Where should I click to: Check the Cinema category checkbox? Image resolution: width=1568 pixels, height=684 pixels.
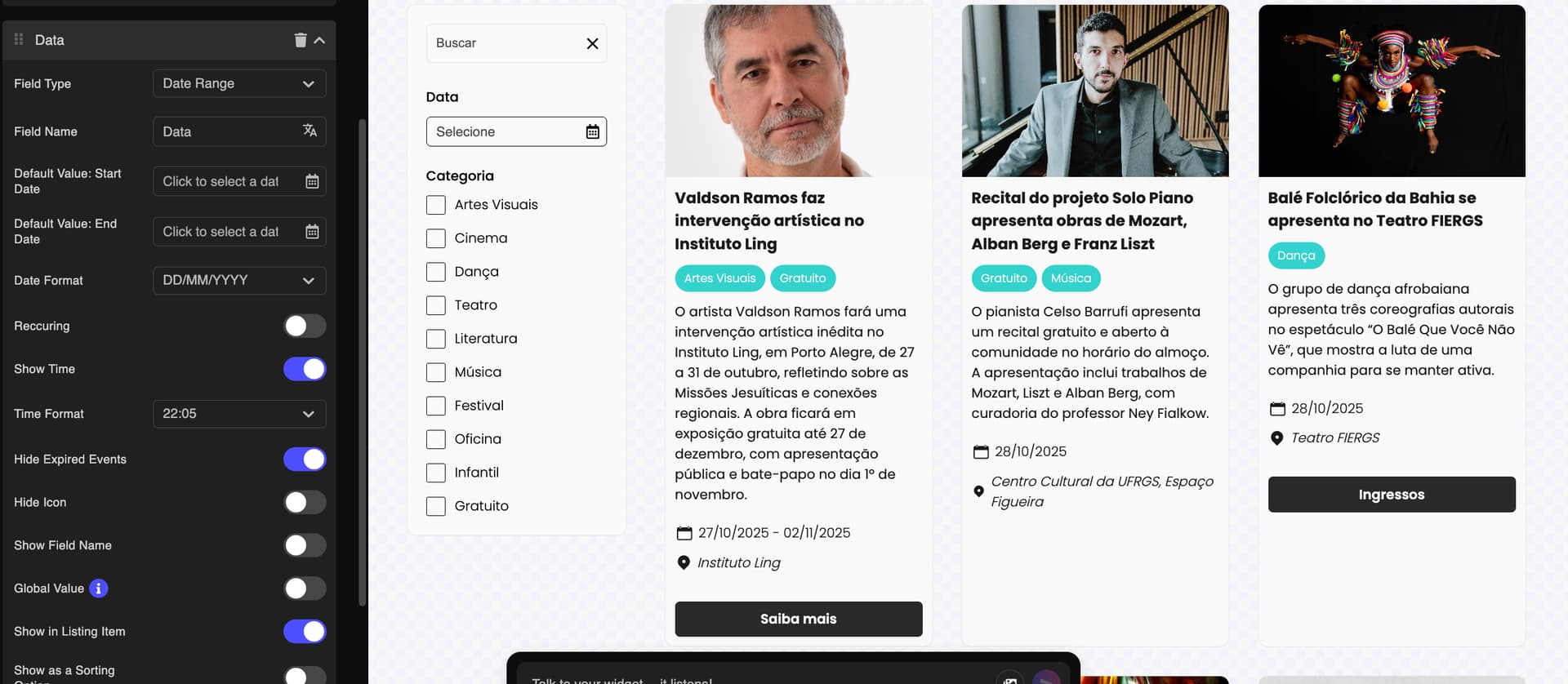pyautogui.click(x=436, y=238)
